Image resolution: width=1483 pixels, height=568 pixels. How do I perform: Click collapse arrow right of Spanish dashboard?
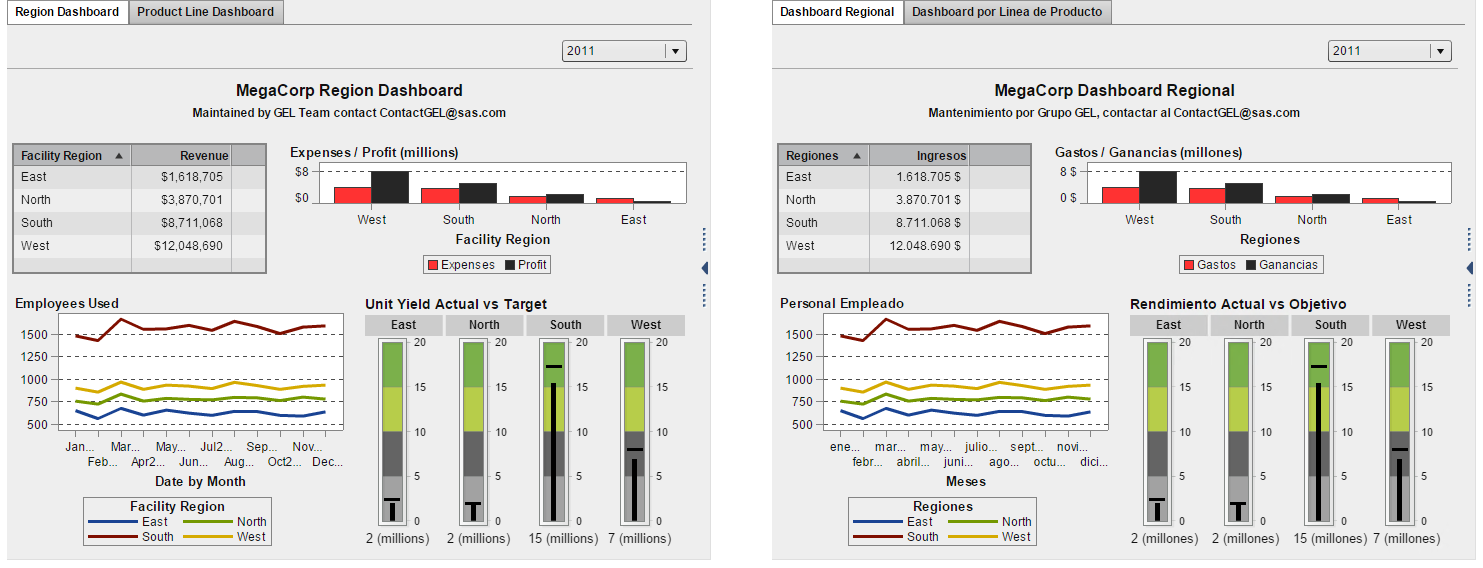click(x=1469, y=268)
